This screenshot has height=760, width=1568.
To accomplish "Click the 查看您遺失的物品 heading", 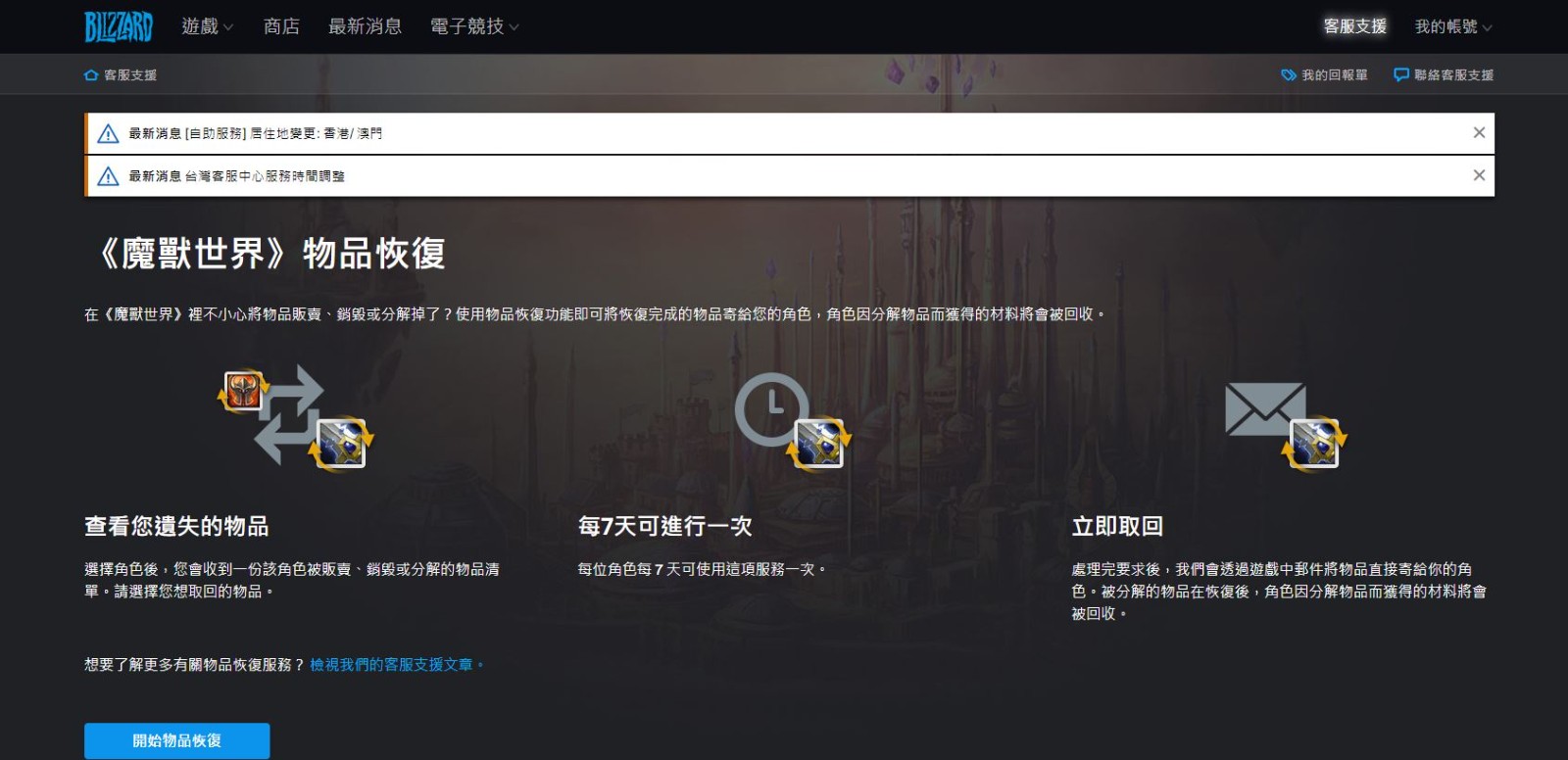I will (x=176, y=527).
